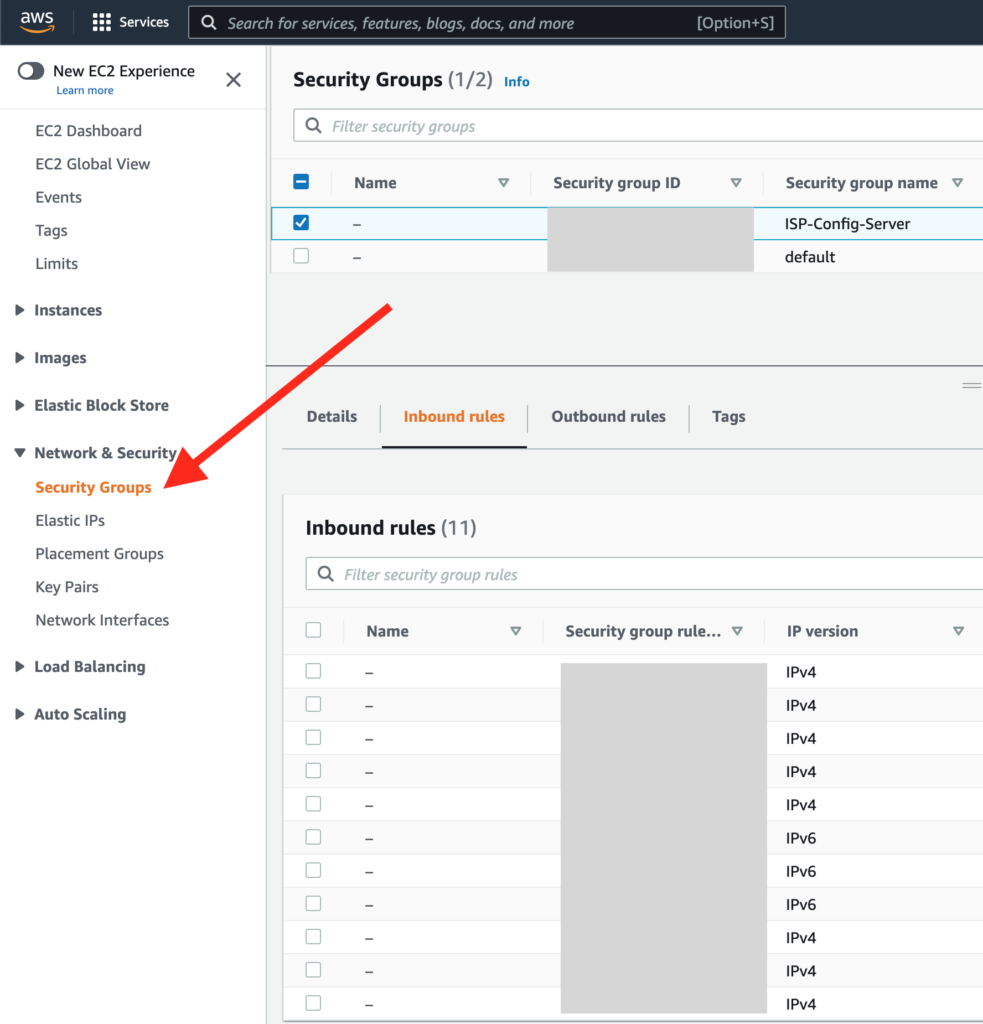Open Events in the sidebar
The image size is (983, 1024).
(x=58, y=197)
